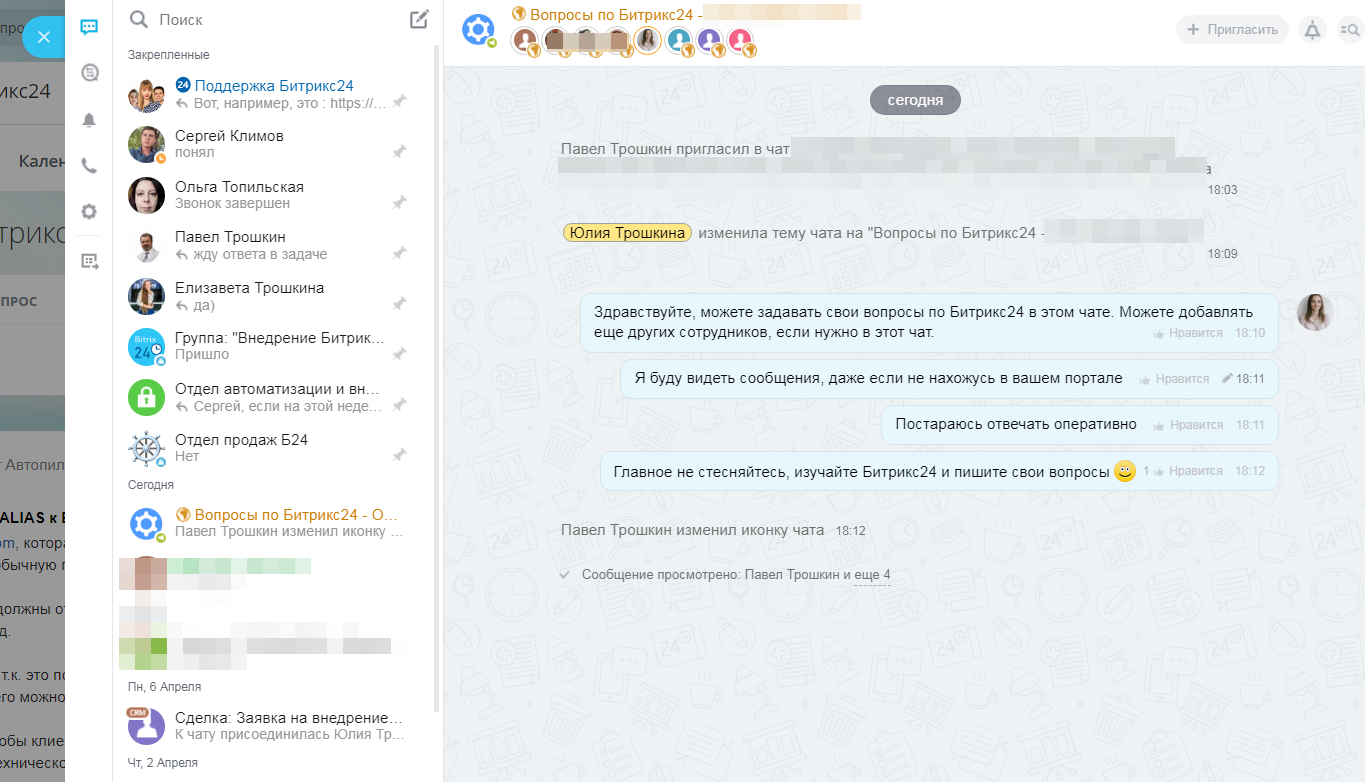Unpin the Поддержка Битрикс24 chat
Image resolution: width=1365 pixels, height=782 pixels.
[399, 100]
